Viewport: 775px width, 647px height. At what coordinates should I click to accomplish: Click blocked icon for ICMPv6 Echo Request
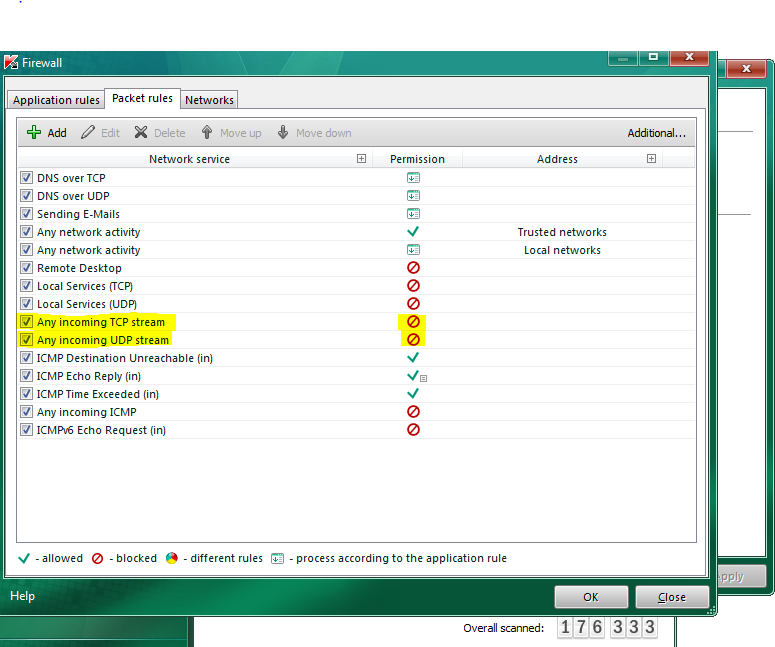coord(413,430)
